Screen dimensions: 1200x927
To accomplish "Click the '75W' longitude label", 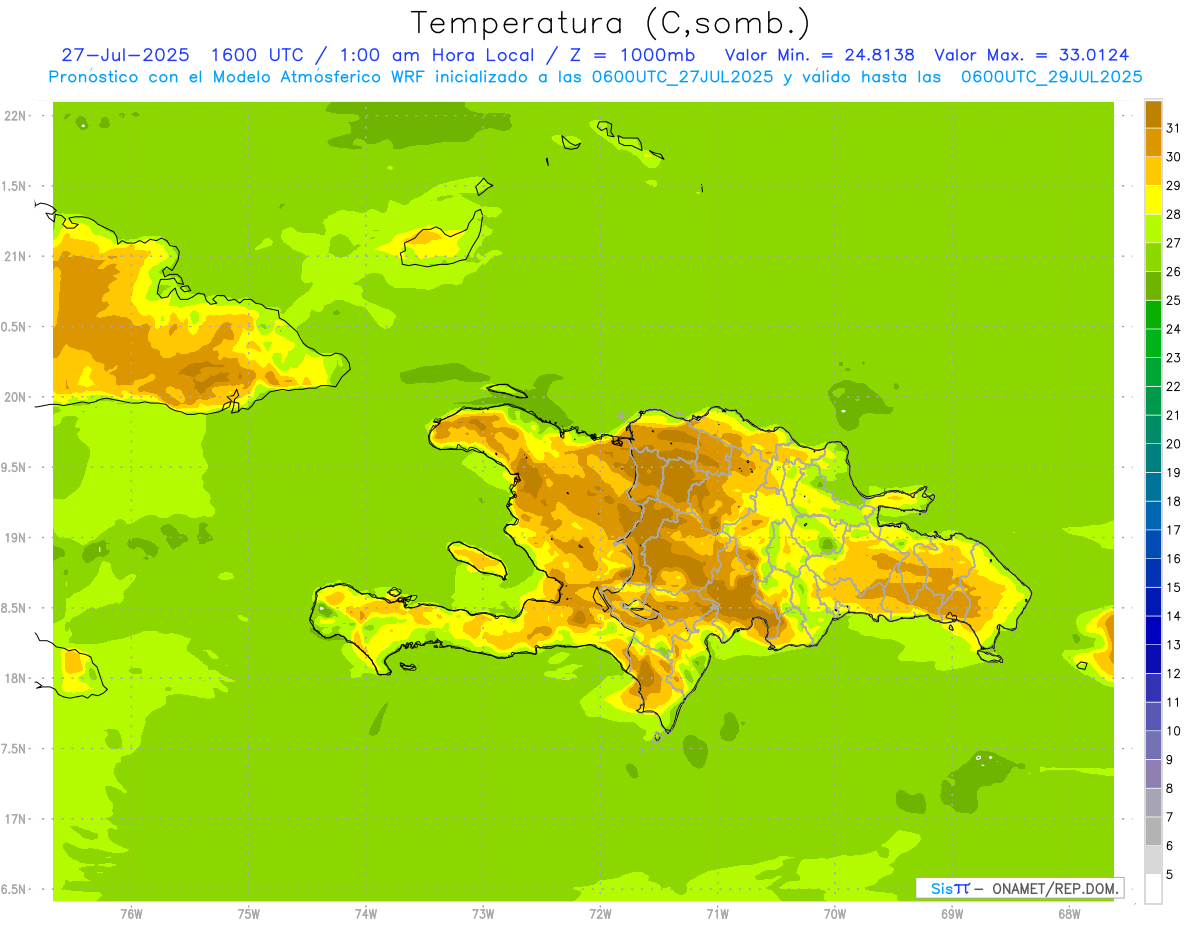I will click(x=249, y=914).
